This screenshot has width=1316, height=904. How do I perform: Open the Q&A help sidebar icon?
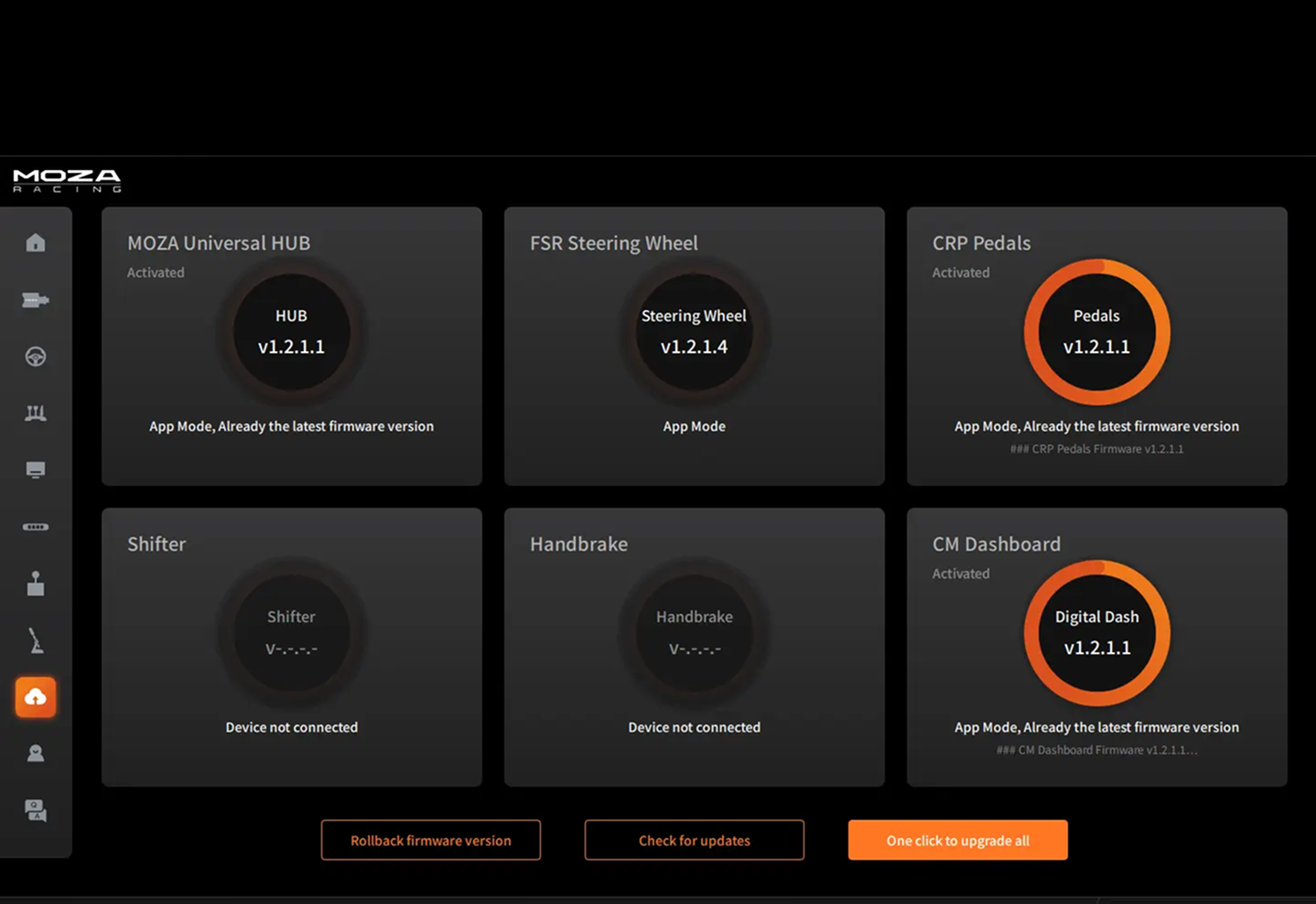click(36, 811)
